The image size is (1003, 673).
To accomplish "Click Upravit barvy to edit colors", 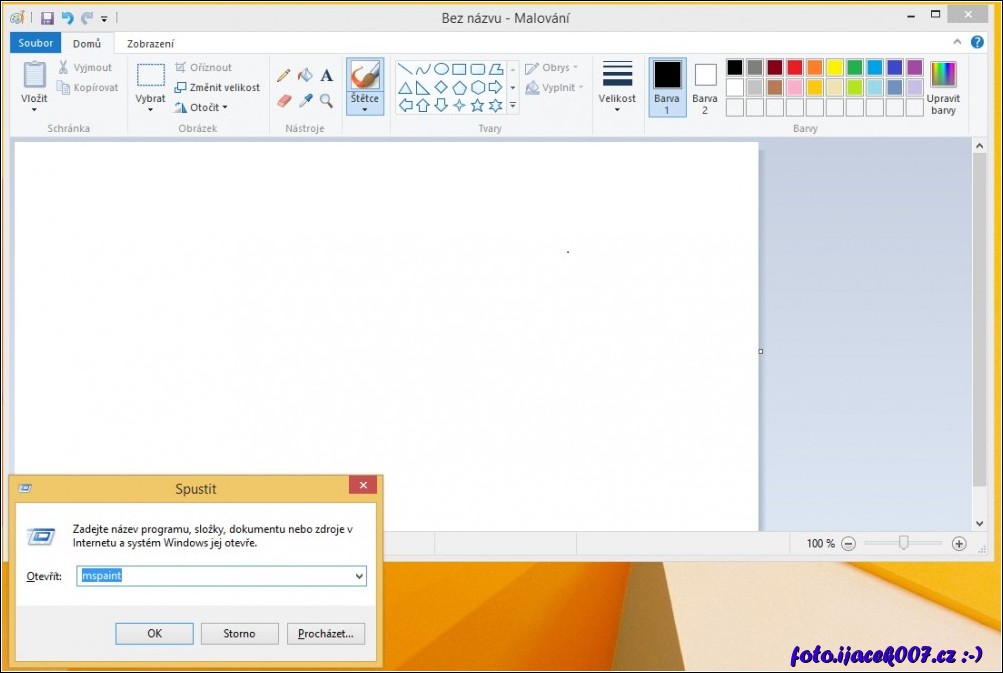I will click(942, 88).
